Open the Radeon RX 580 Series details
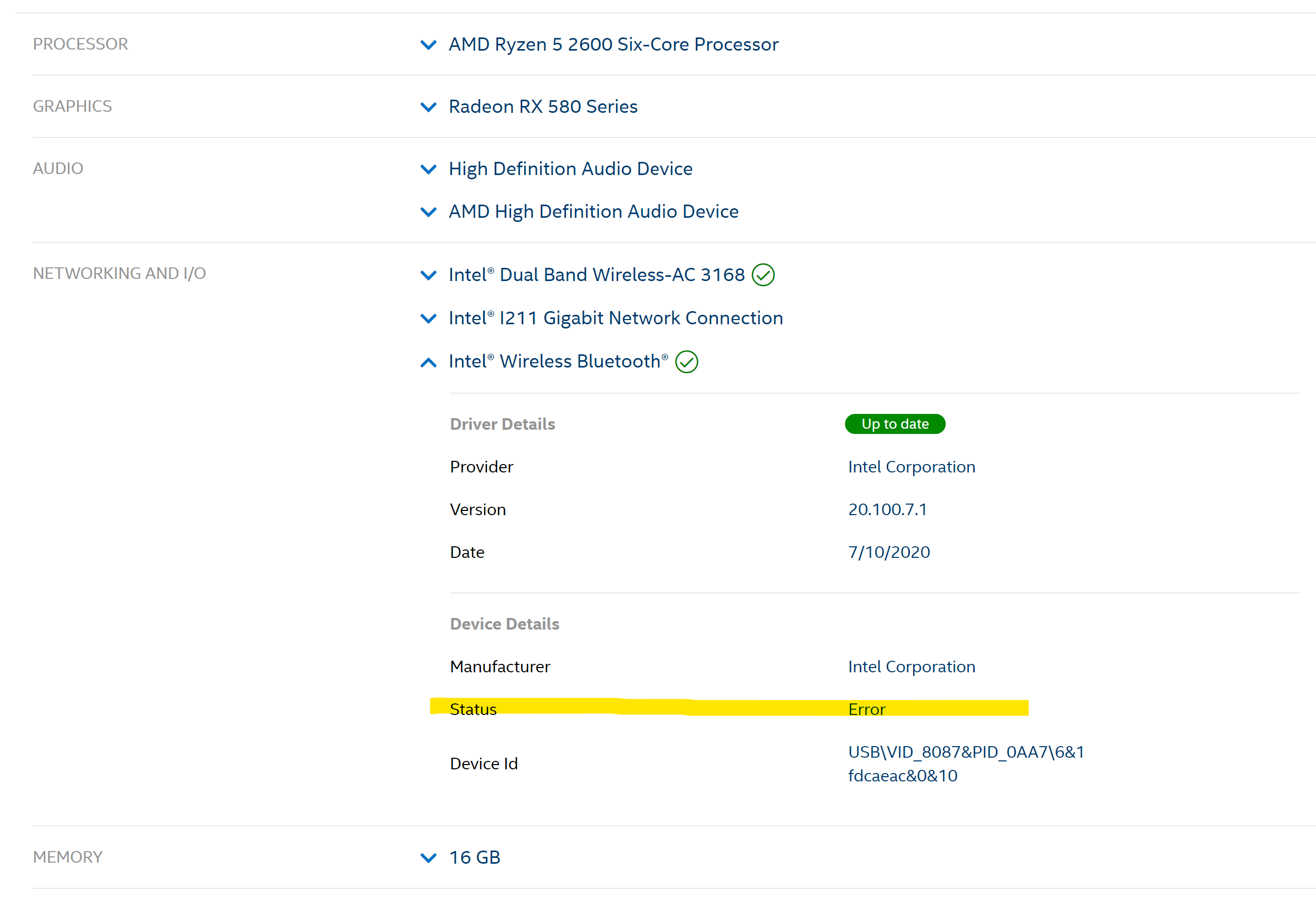The height and width of the screenshot is (908, 1316). (542, 107)
